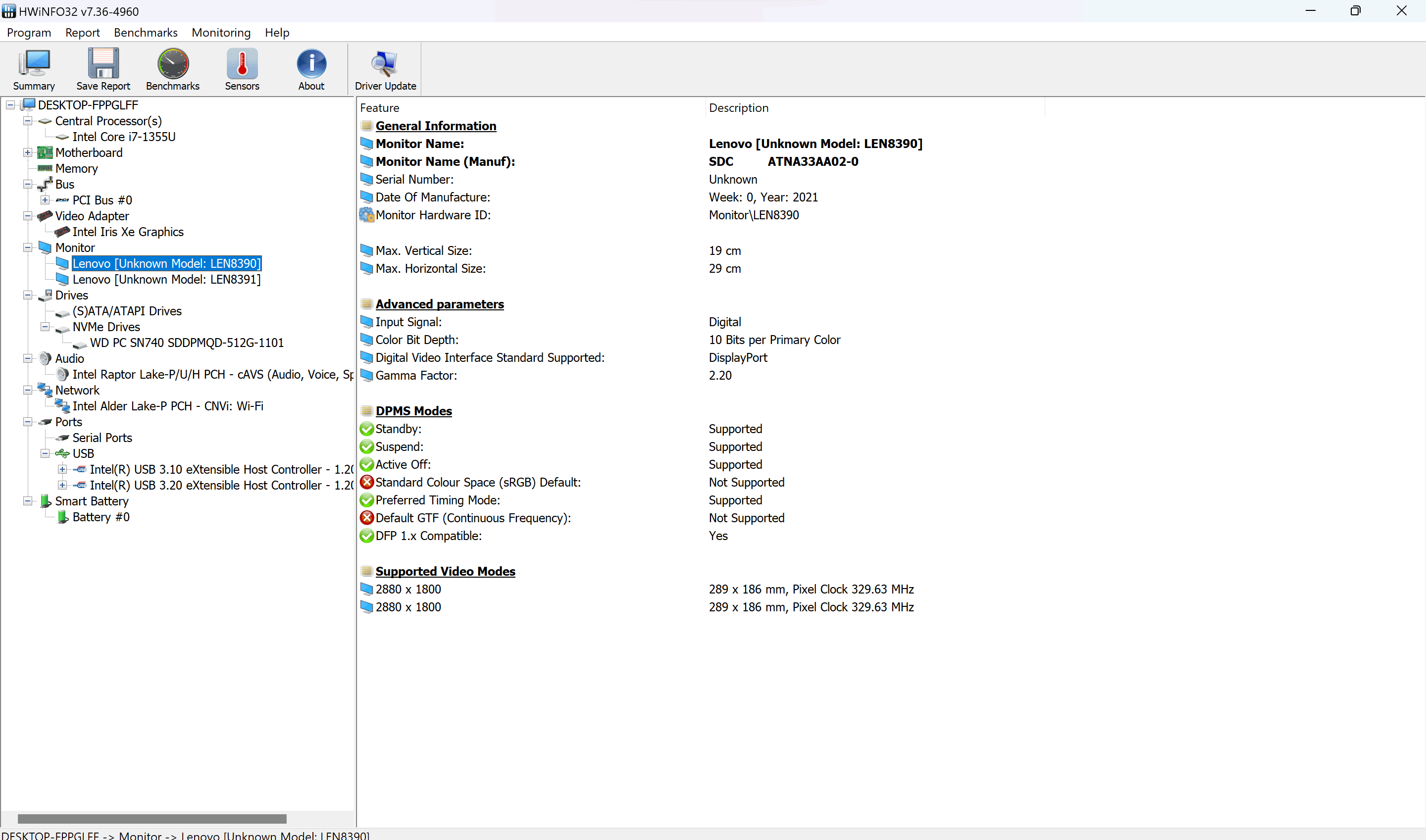
Task: Select (S)ATA/ATAPI Drives entry
Action: [127, 311]
